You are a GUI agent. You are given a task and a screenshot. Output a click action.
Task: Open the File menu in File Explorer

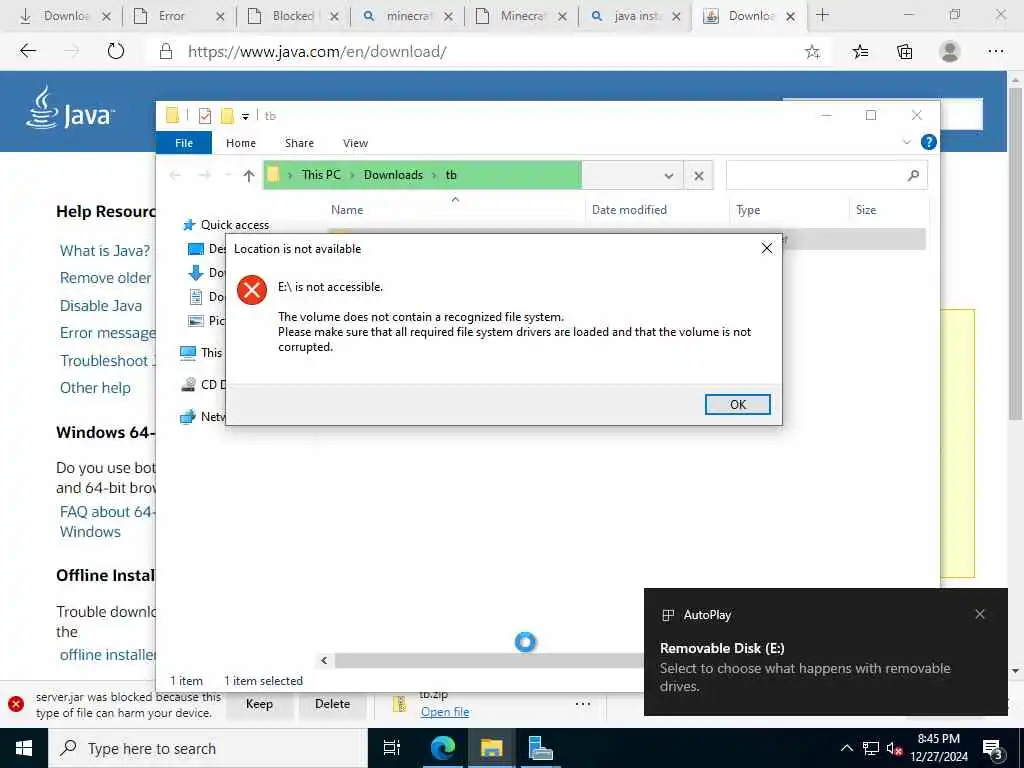coord(184,142)
